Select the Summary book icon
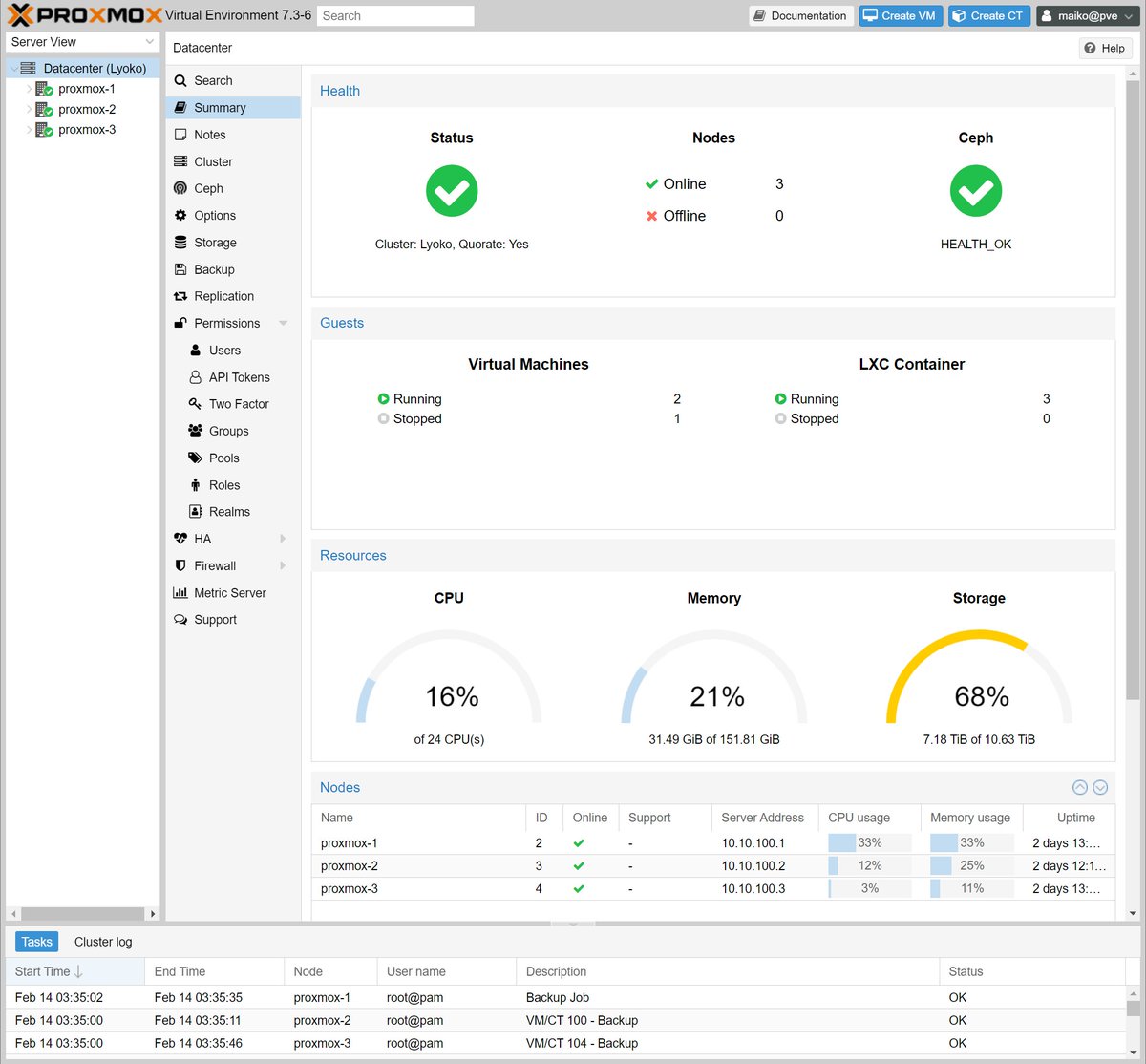The height and width of the screenshot is (1064, 1146). (180, 108)
